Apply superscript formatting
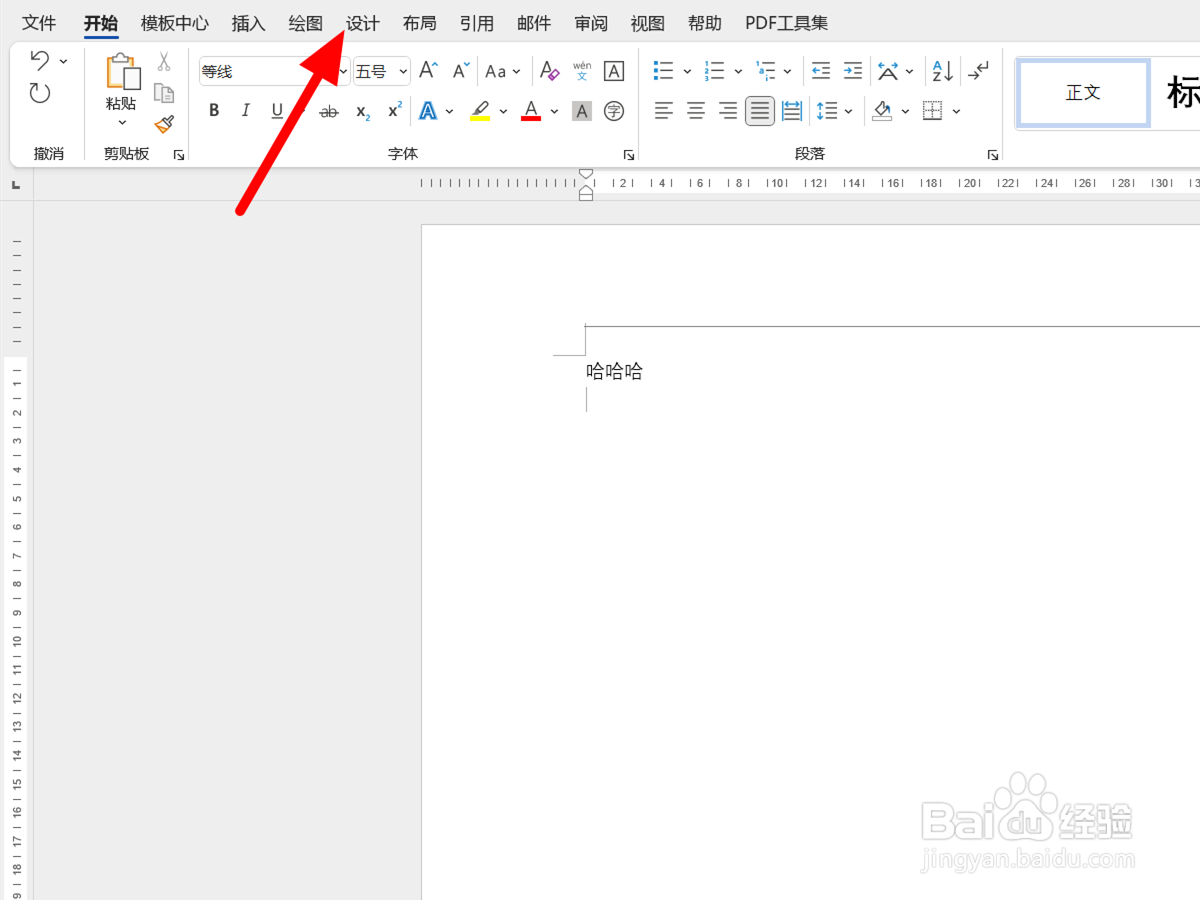1200x900 pixels. click(x=395, y=111)
